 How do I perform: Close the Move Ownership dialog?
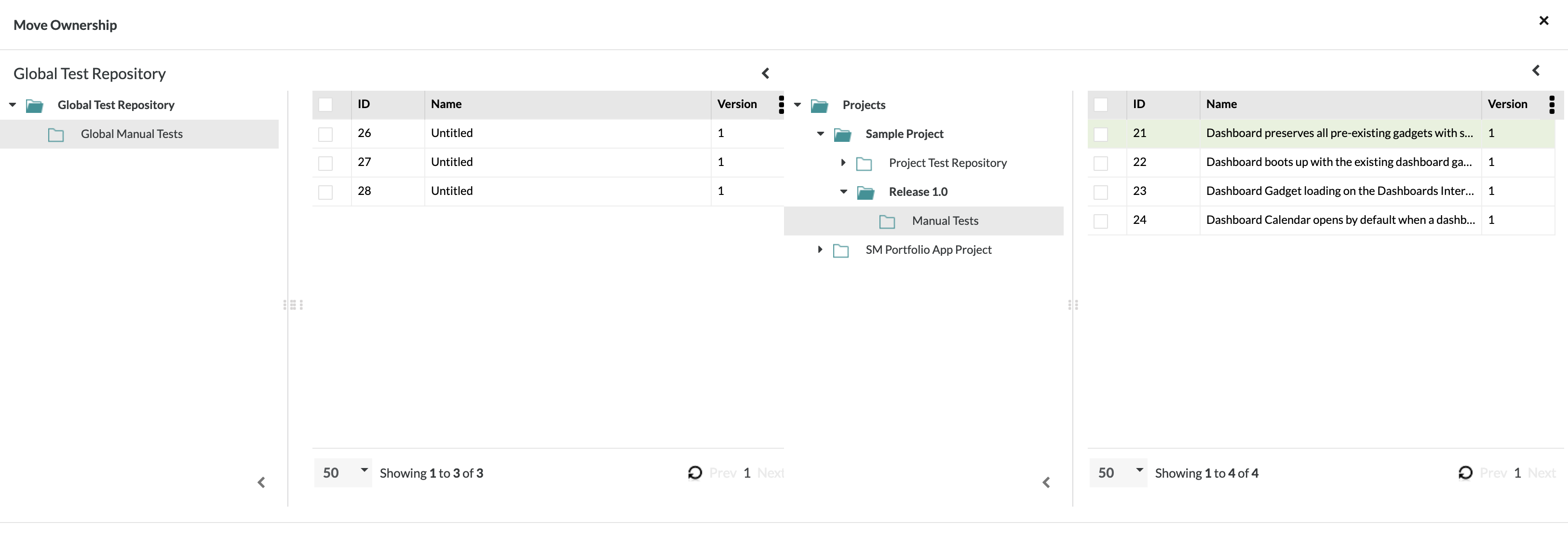pos(1544,21)
